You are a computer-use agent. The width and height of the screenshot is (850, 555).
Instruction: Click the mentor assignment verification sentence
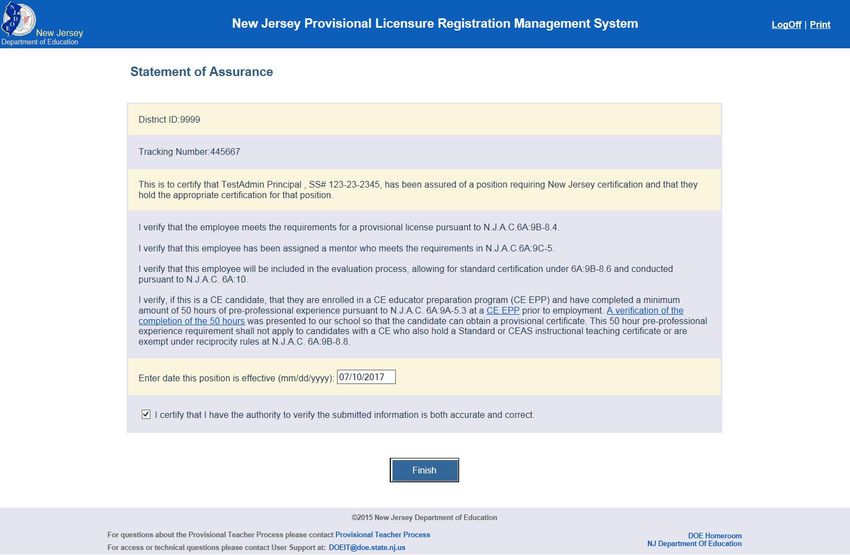345,248
